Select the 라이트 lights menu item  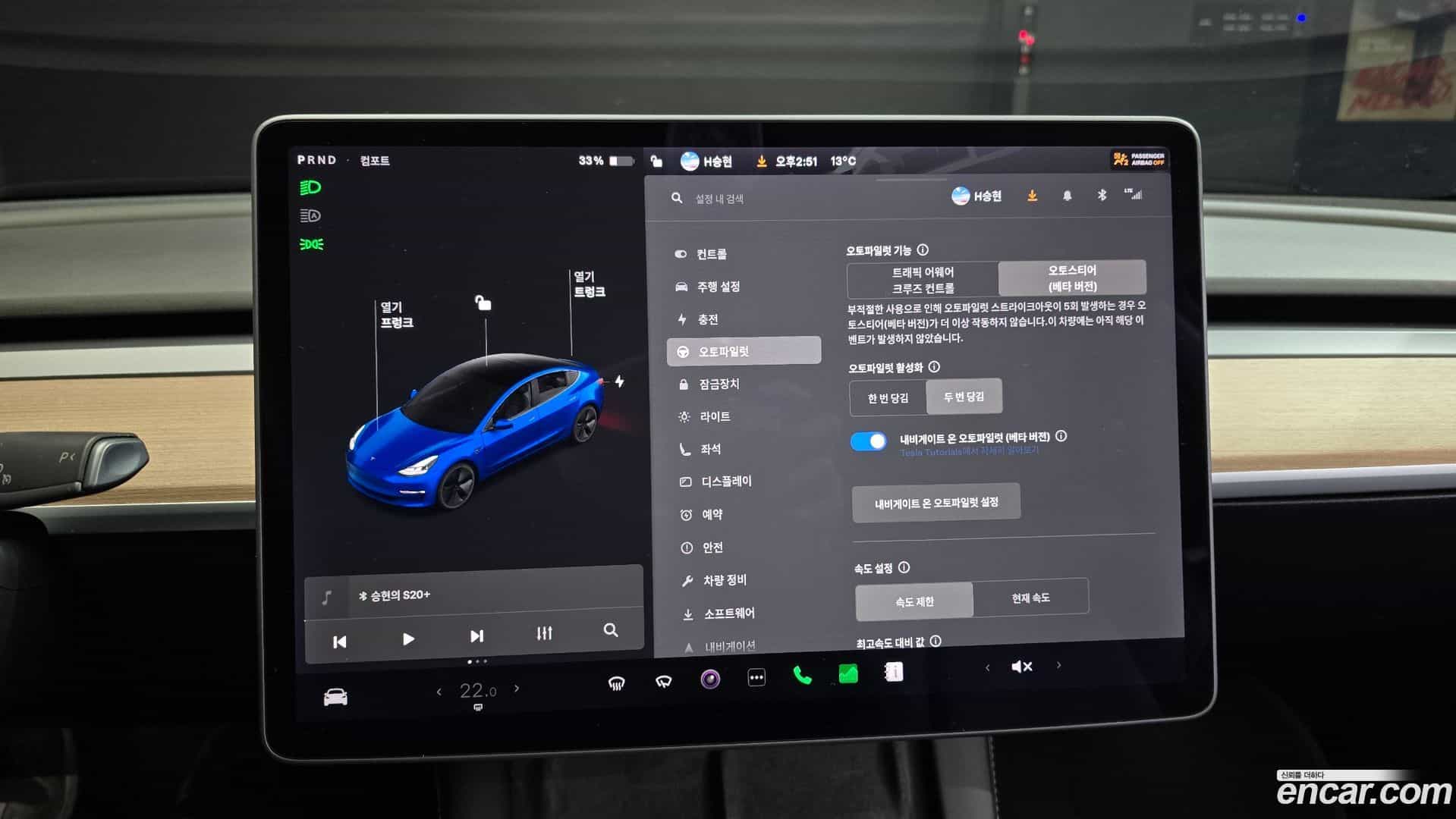(x=714, y=416)
